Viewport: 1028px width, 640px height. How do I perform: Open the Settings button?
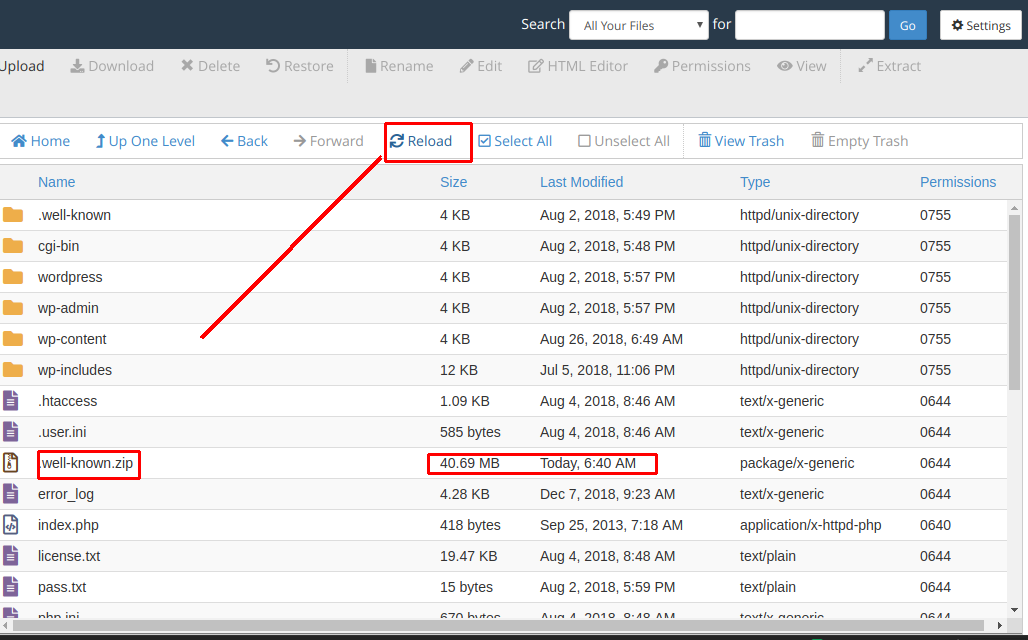tap(981, 25)
